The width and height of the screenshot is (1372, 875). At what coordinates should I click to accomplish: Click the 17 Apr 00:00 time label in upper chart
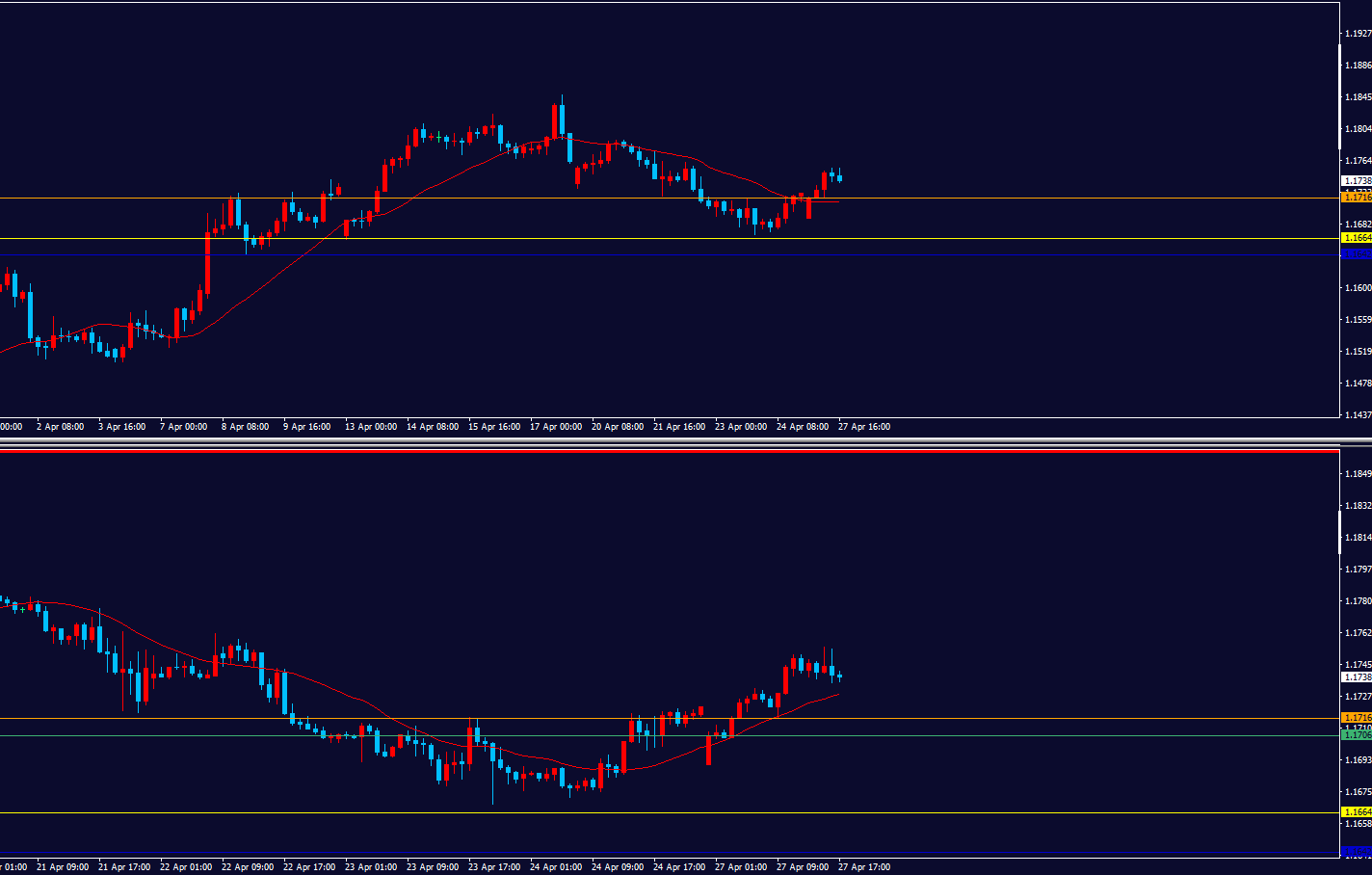point(556,427)
